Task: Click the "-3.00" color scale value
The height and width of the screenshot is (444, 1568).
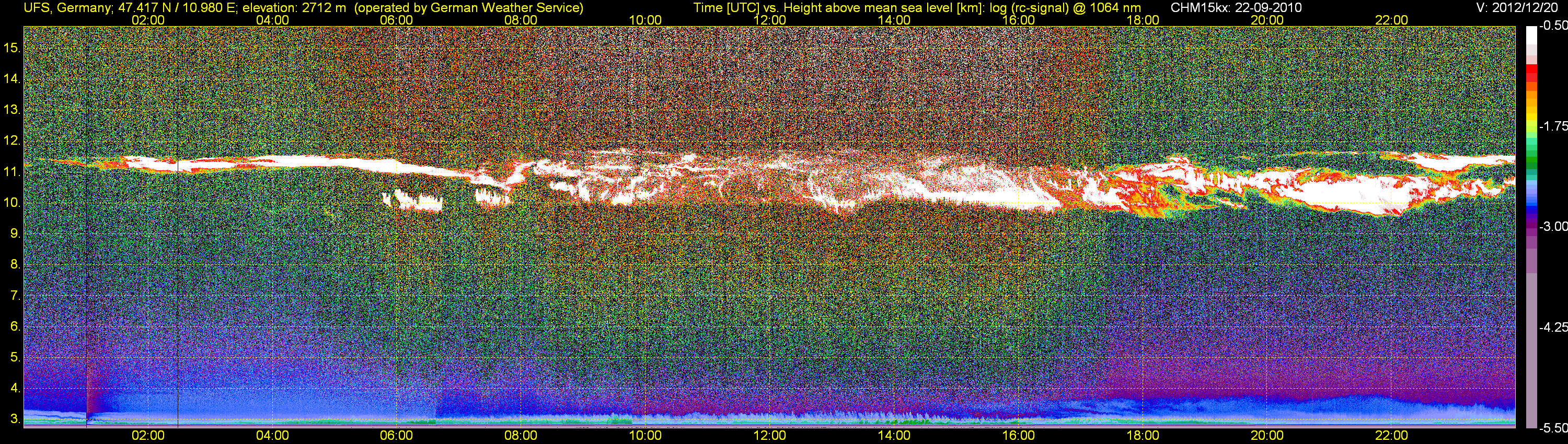Action: click(x=1553, y=226)
